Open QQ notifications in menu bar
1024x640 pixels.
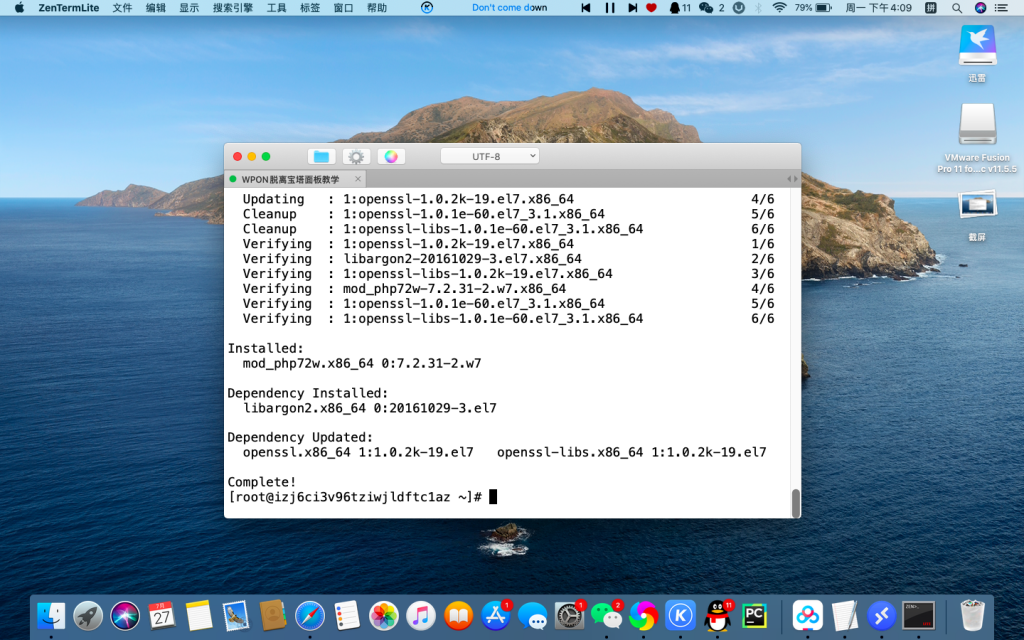[680, 8]
